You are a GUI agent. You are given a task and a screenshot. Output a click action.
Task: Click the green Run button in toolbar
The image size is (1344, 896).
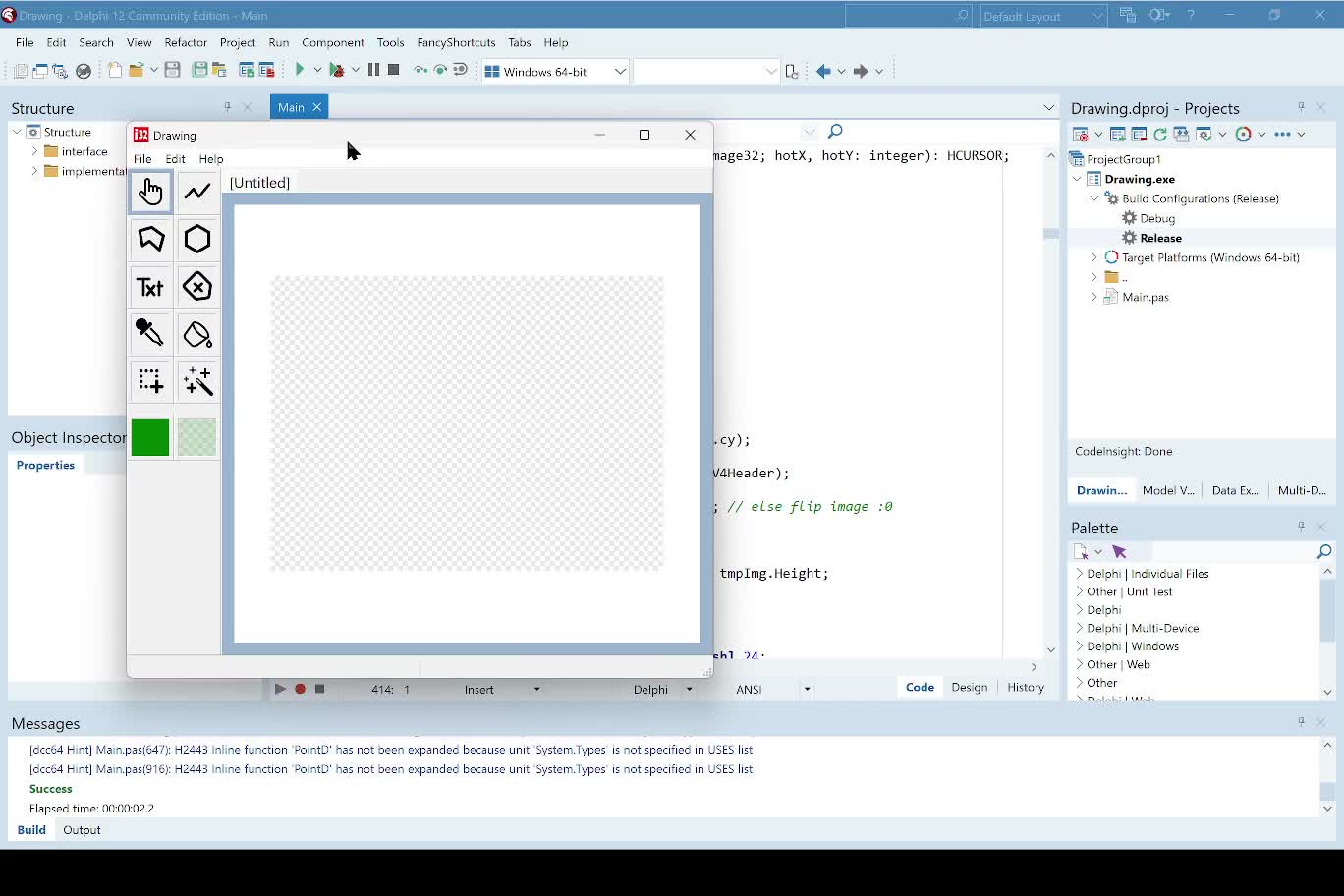click(x=300, y=70)
